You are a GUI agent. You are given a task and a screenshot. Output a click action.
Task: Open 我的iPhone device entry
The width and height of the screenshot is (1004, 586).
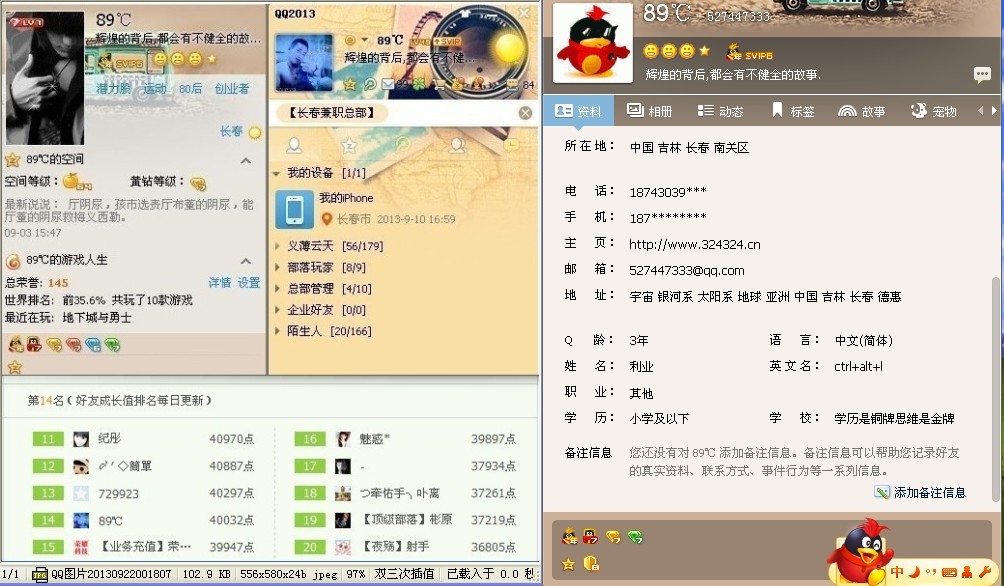point(403,209)
